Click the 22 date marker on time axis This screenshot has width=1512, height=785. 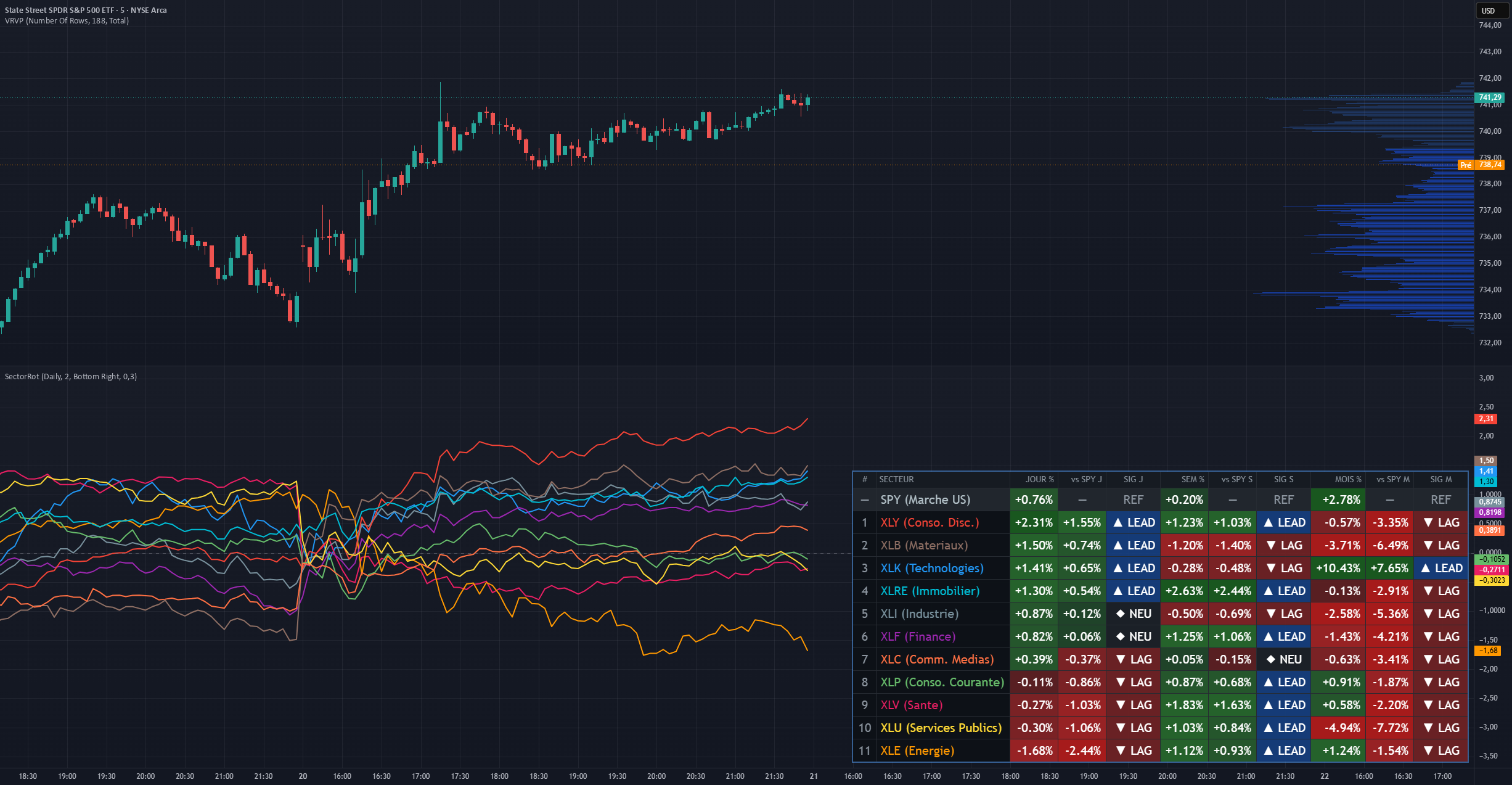point(1324,776)
